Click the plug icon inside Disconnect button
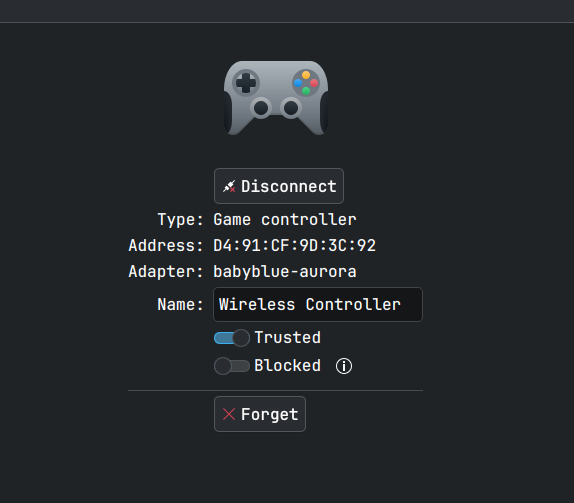The image size is (574, 503). (x=229, y=186)
